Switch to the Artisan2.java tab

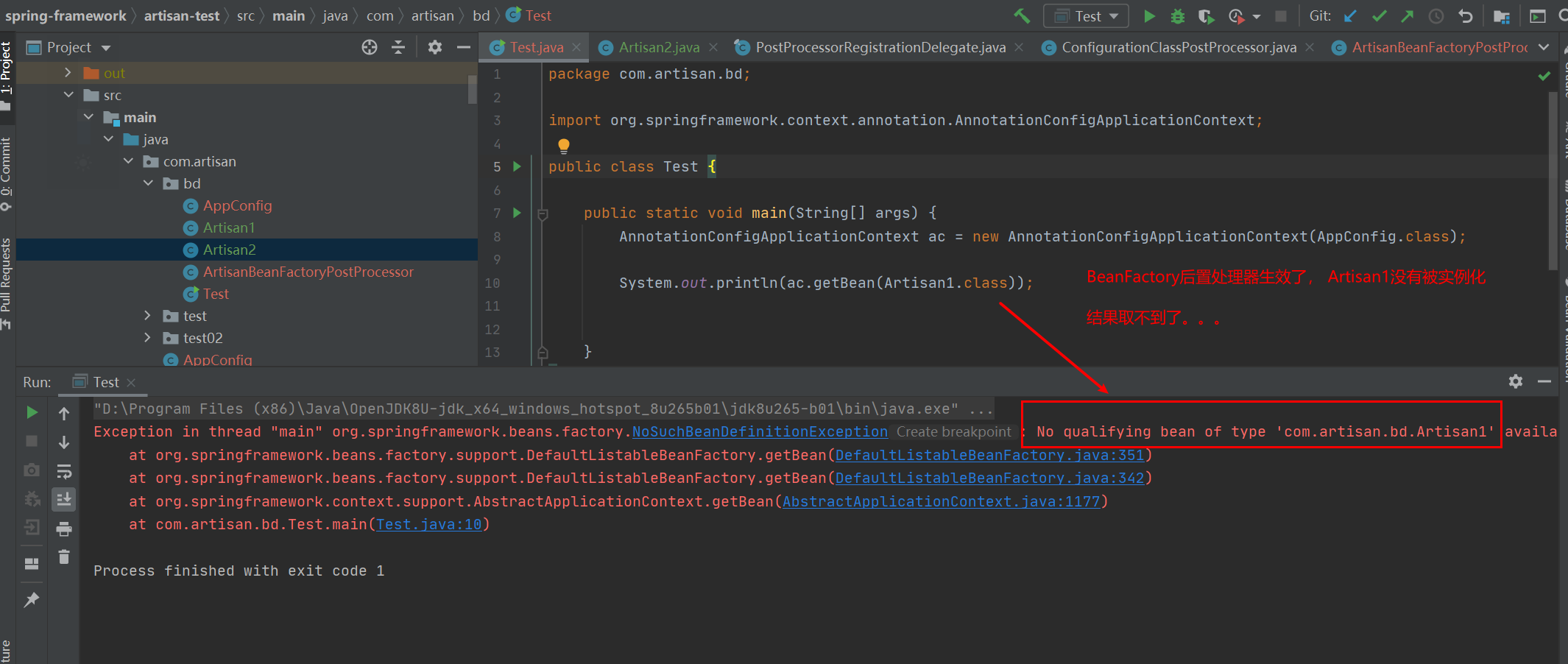(x=658, y=47)
